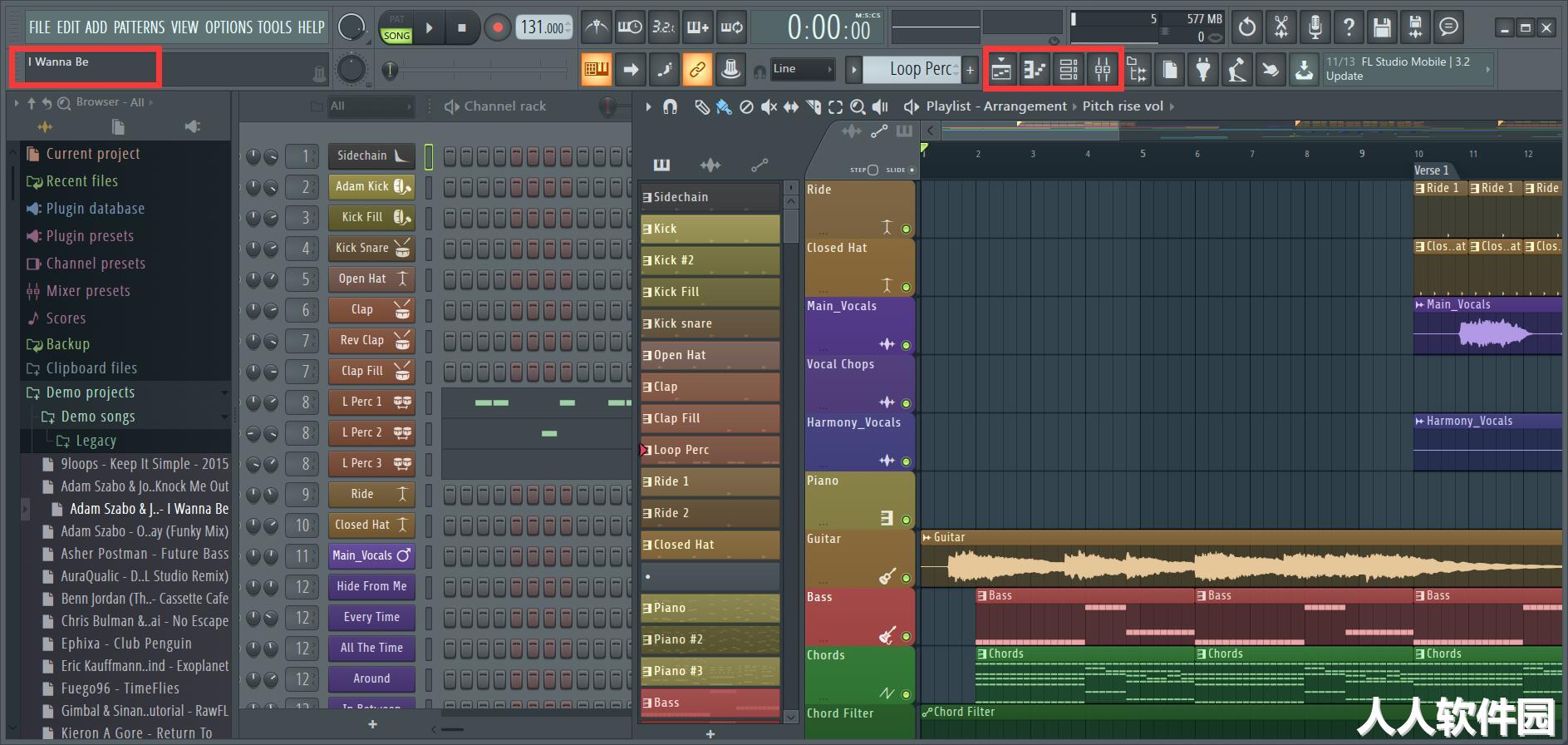Toggle the SLIDE switch in pattern picker
Viewport: 1568px width, 745px height.
pyautogui.click(x=912, y=170)
